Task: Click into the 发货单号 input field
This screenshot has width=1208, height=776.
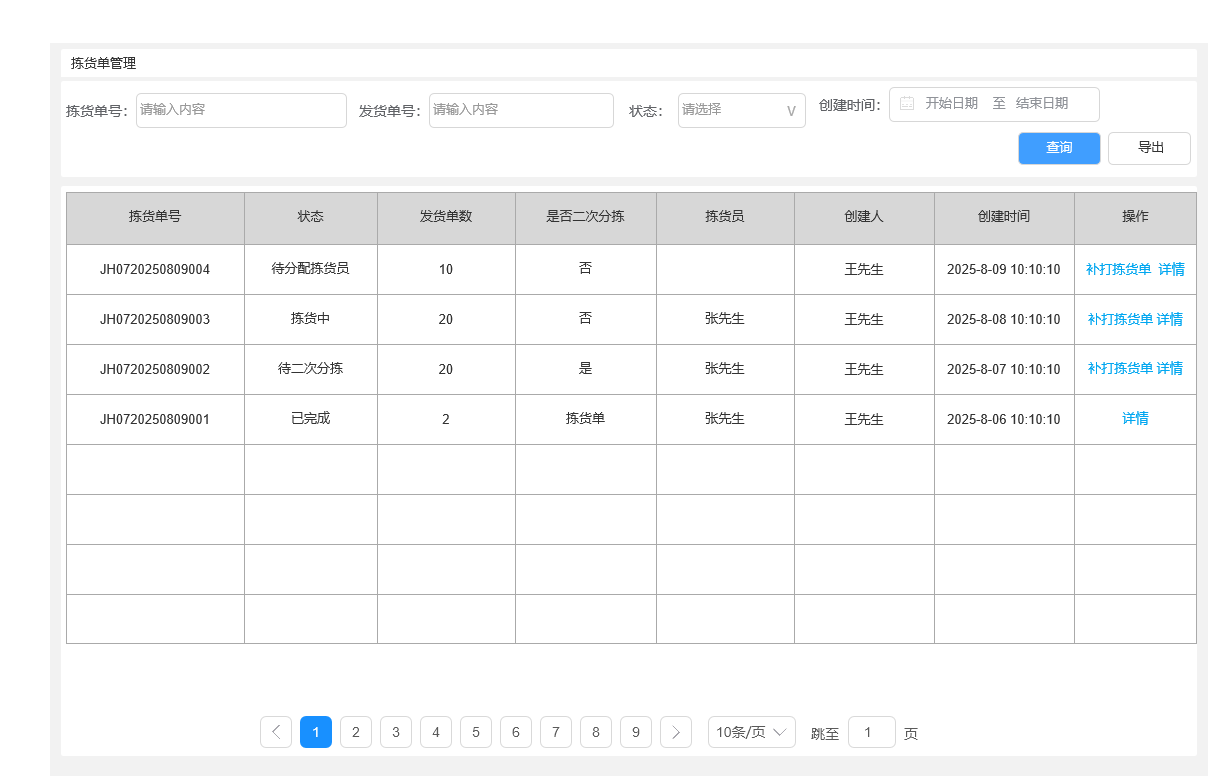Action: 521,110
